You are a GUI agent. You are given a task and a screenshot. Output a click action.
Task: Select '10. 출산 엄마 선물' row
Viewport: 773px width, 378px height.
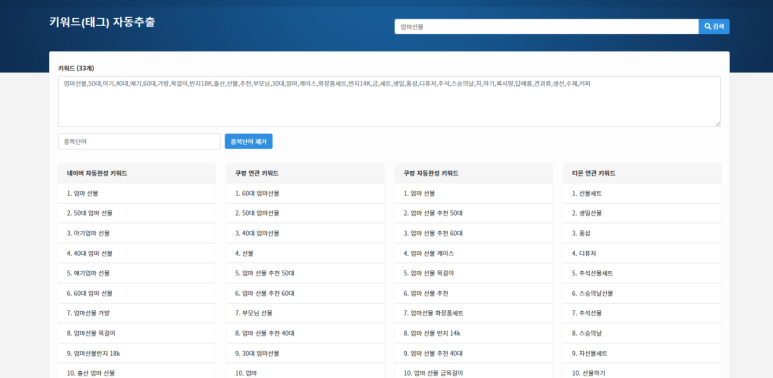[137, 371]
